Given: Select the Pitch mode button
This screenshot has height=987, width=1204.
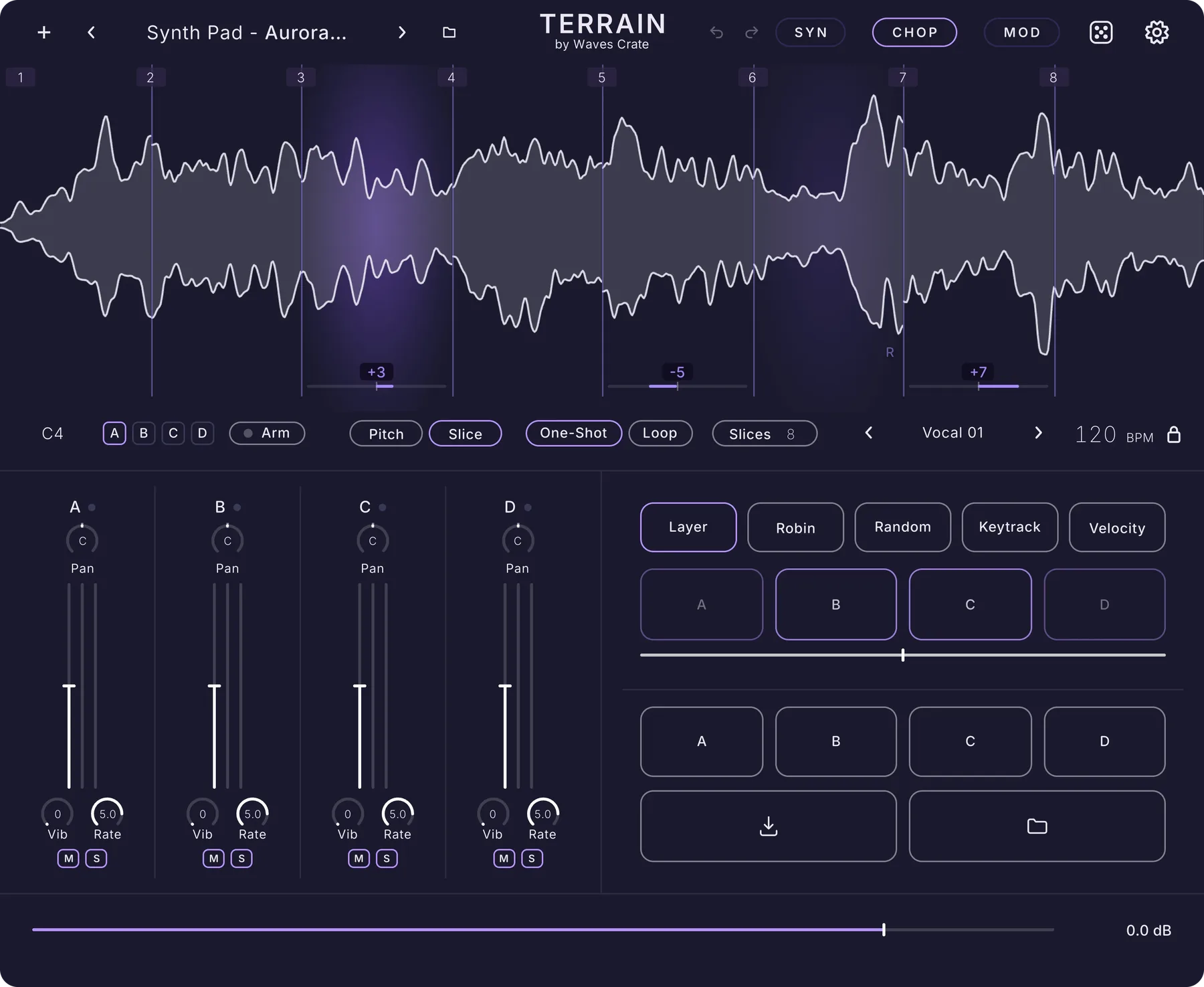Looking at the screenshot, I should (386, 434).
